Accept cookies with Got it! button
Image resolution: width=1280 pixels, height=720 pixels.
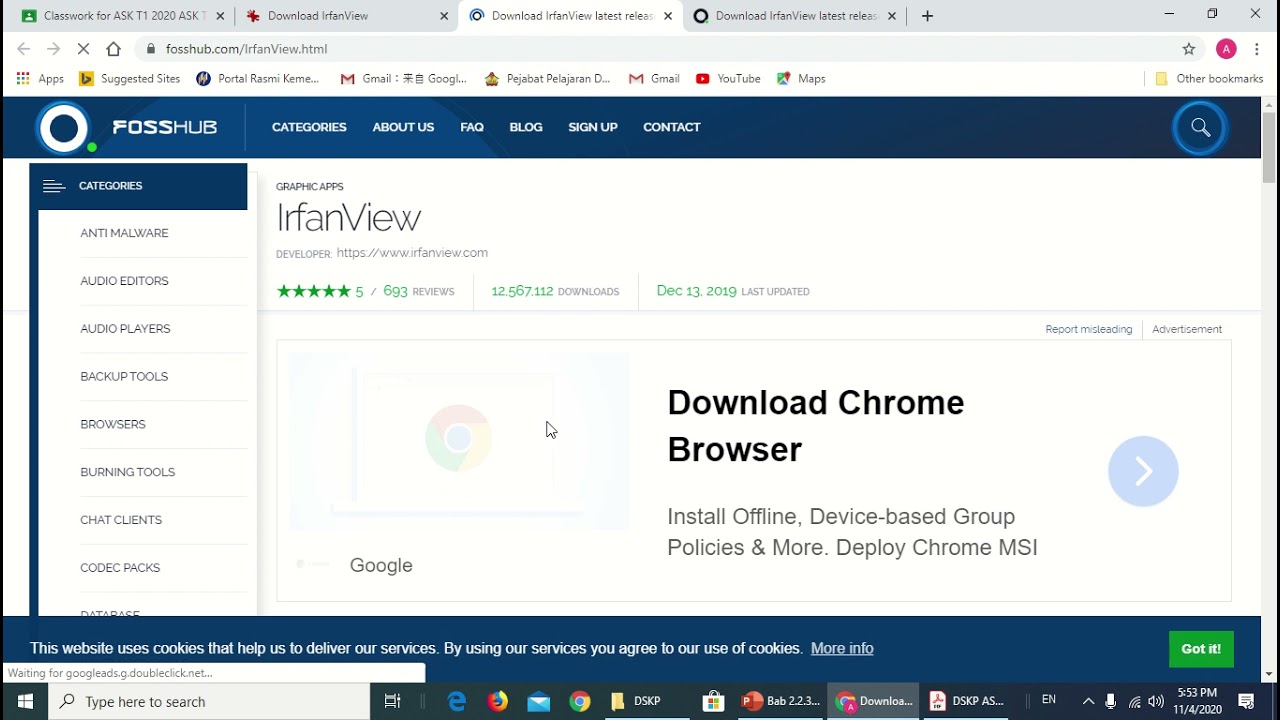tap(1201, 649)
